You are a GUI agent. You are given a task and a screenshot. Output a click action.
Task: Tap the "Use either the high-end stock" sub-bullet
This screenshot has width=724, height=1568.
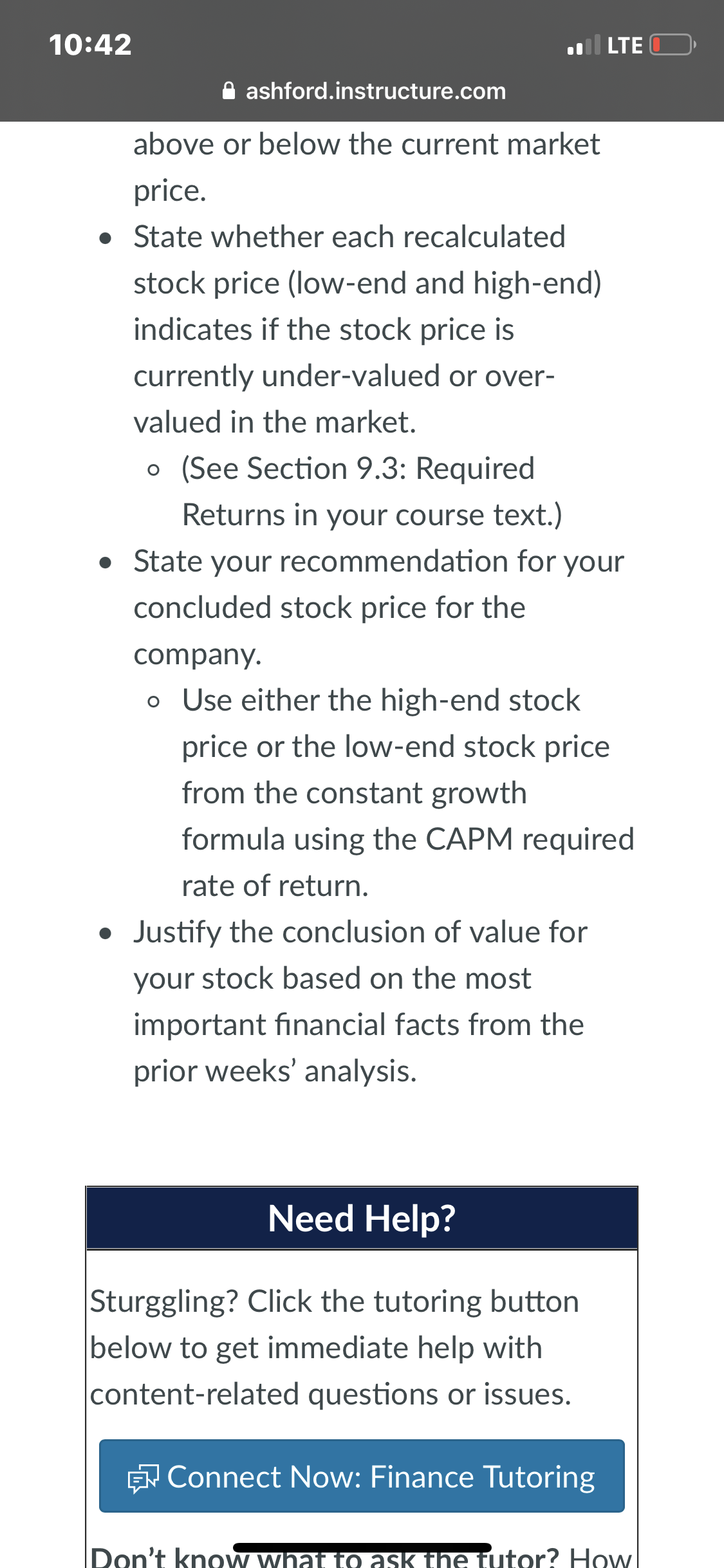[x=408, y=793]
